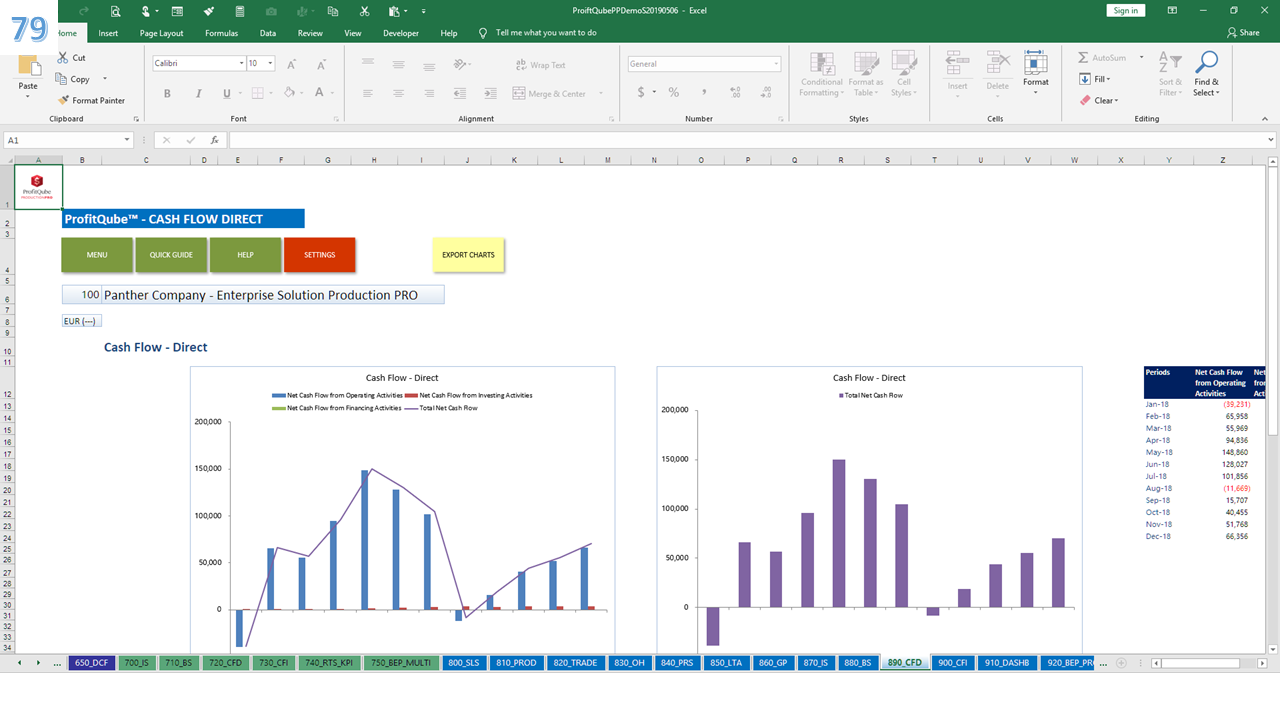Switch to the 650_DCF sheet tab
1280x720 pixels.
point(91,662)
